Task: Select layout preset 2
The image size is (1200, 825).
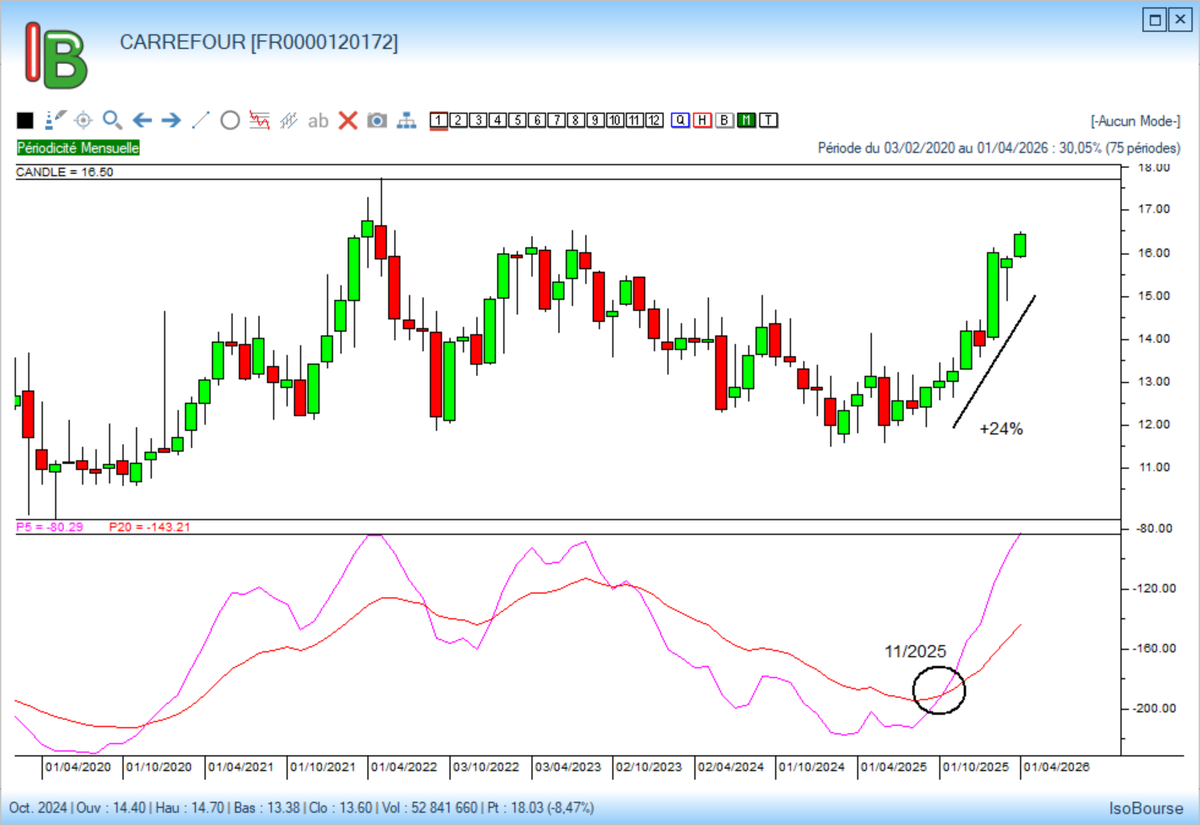Action: tap(458, 121)
